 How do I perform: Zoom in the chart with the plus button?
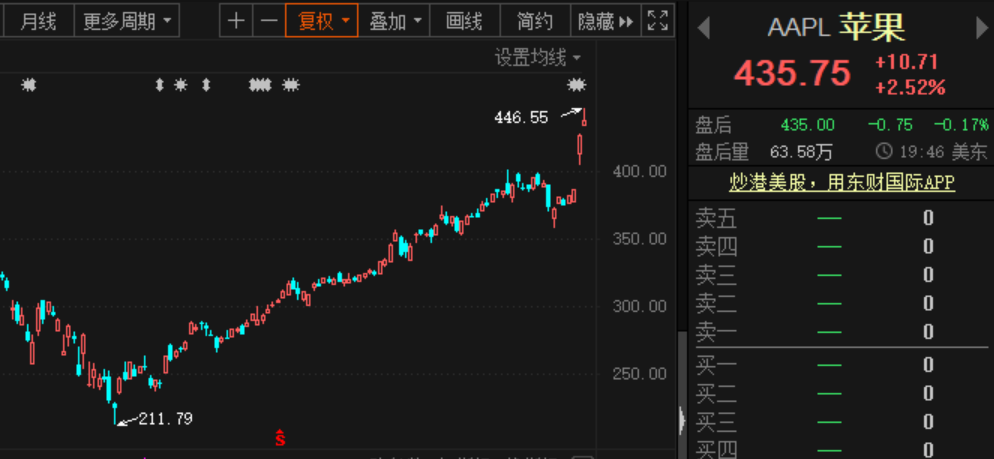pos(236,21)
